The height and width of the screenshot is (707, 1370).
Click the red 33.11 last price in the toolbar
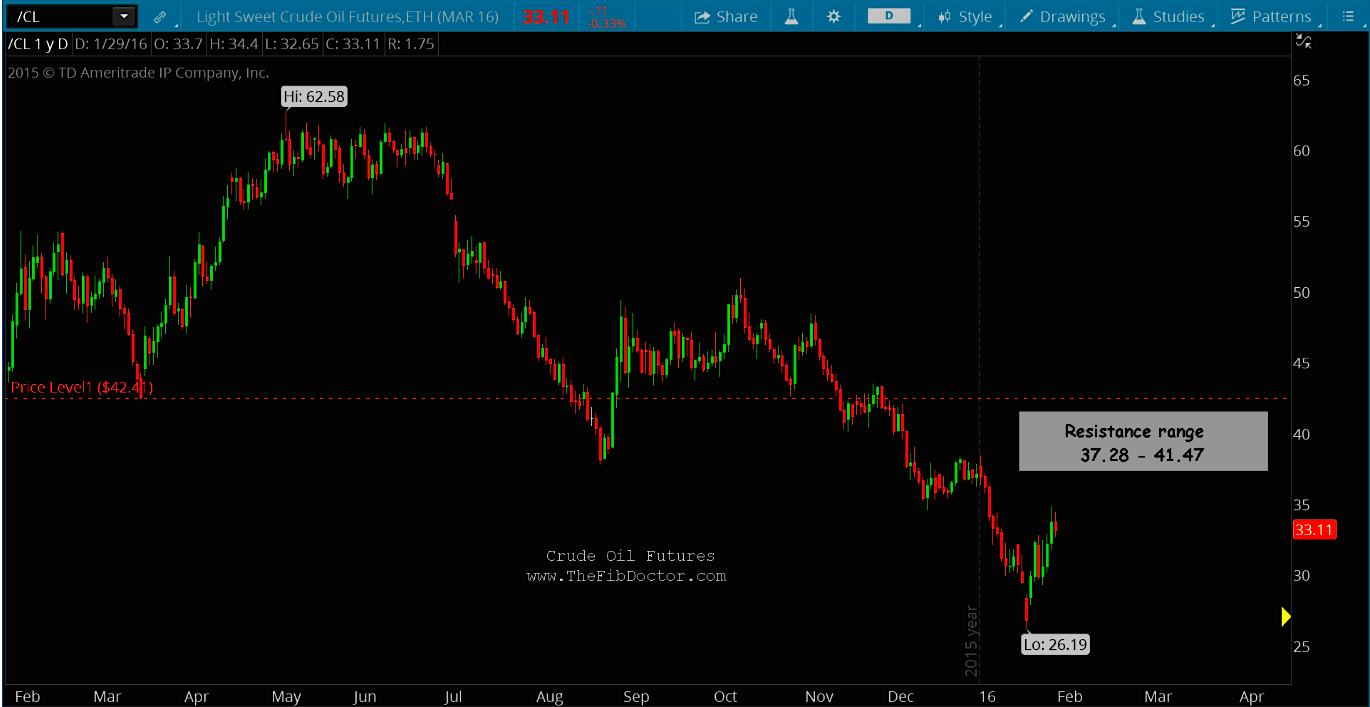pyautogui.click(x=545, y=16)
